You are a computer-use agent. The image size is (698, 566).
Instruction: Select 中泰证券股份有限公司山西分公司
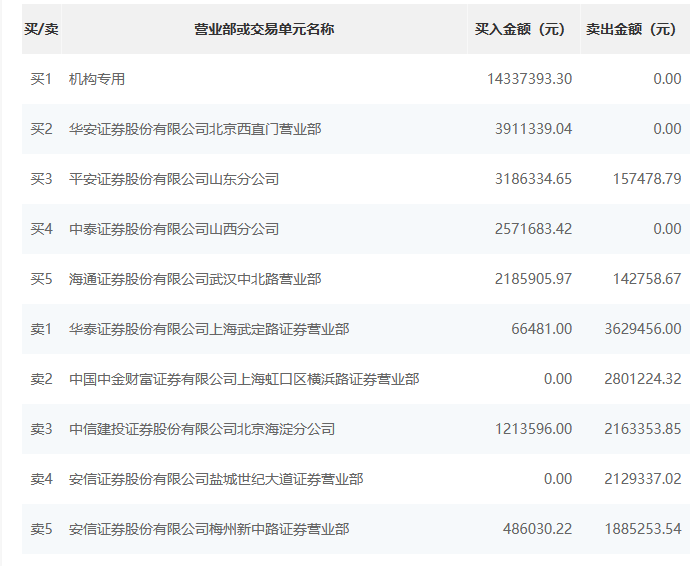(174, 229)
